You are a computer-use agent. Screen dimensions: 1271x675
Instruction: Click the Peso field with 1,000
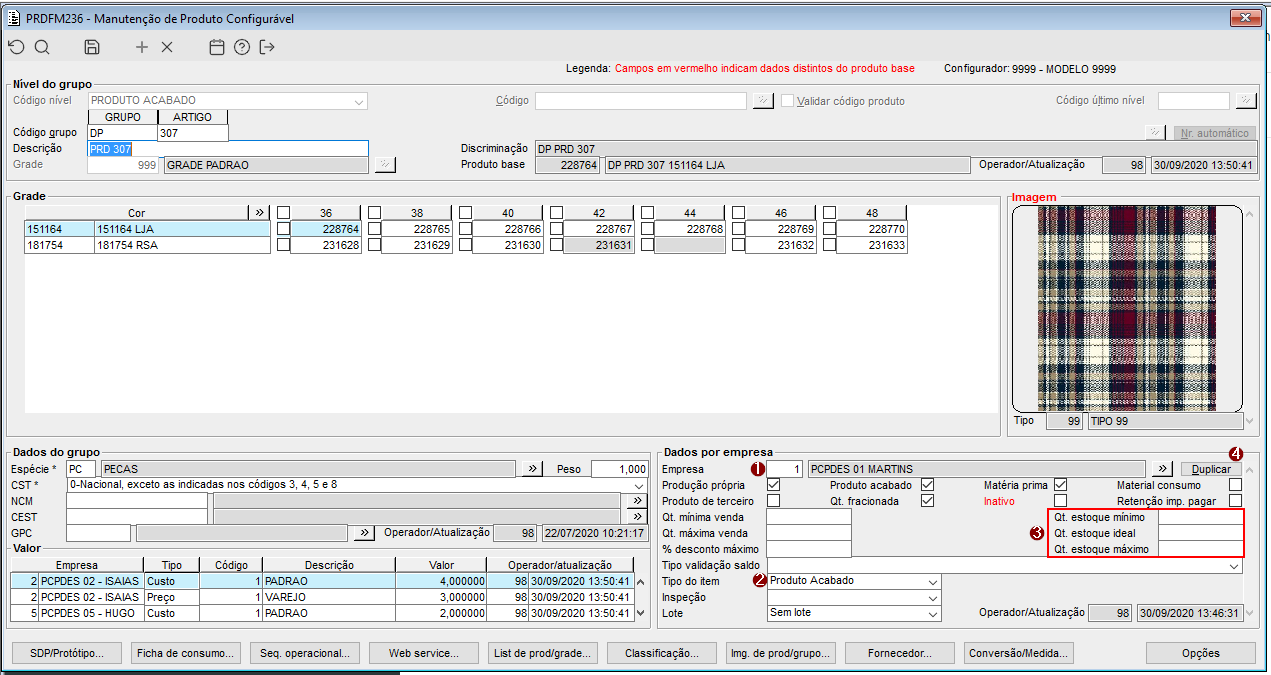pyautogui.click(x=620, y=468)
